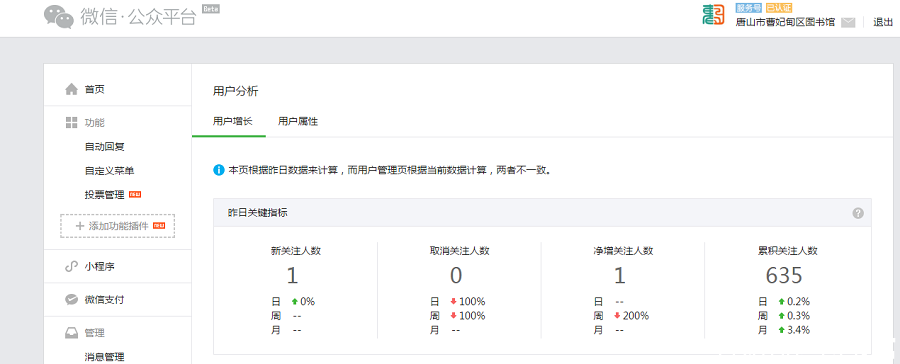Open 自定义菜单 in the sidebar
Screen dimensions: 900x364
[110, 171]
